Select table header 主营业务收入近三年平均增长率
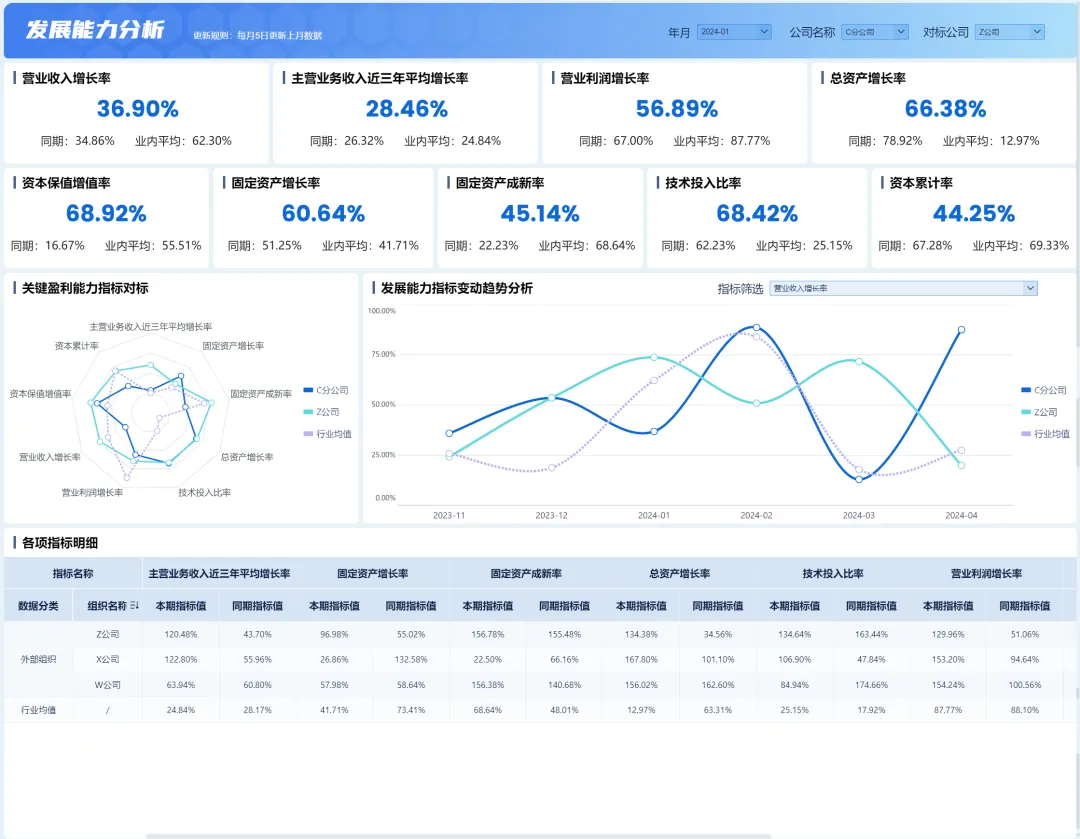This screenshot has height=839, width=1080. 219,573
